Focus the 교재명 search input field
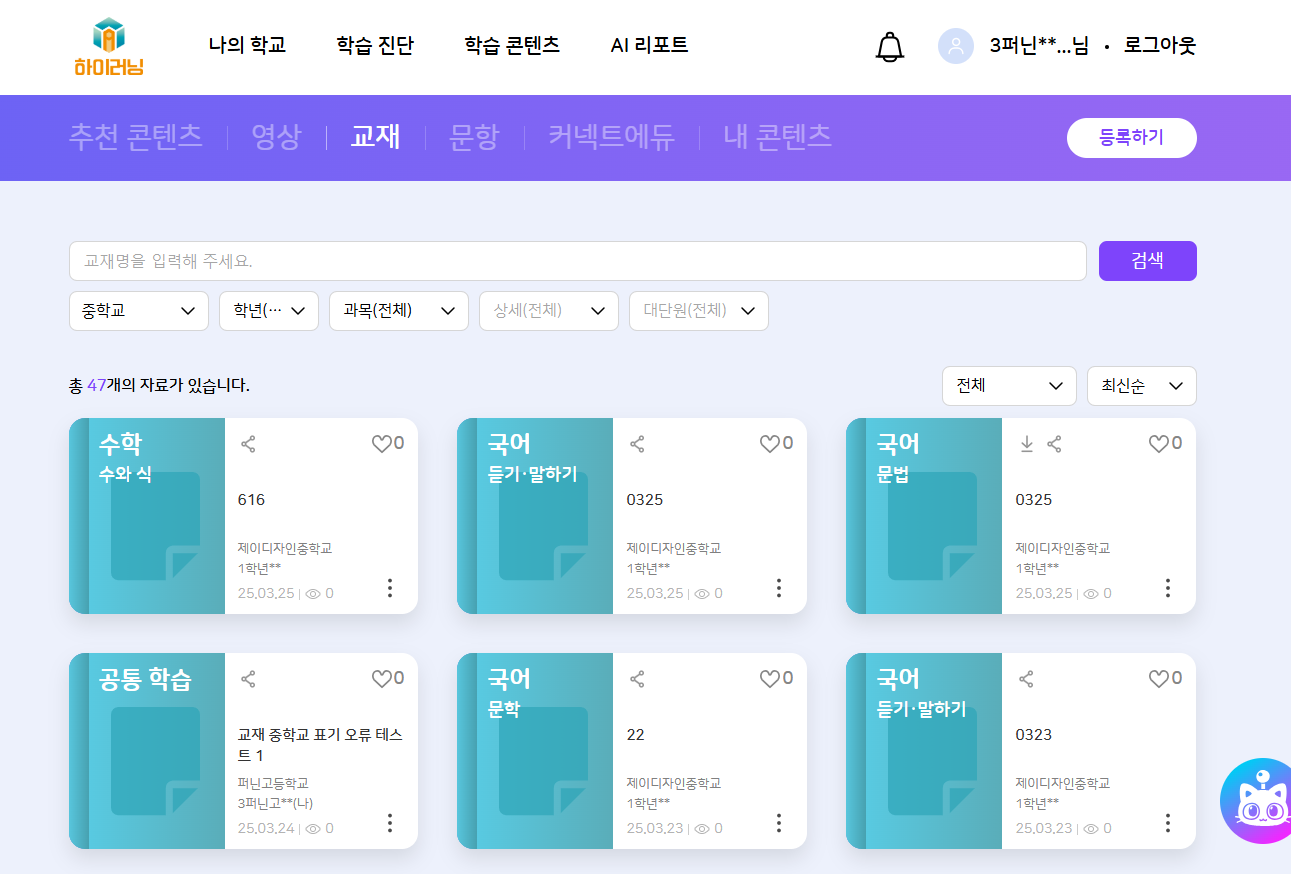 [578, 261]
